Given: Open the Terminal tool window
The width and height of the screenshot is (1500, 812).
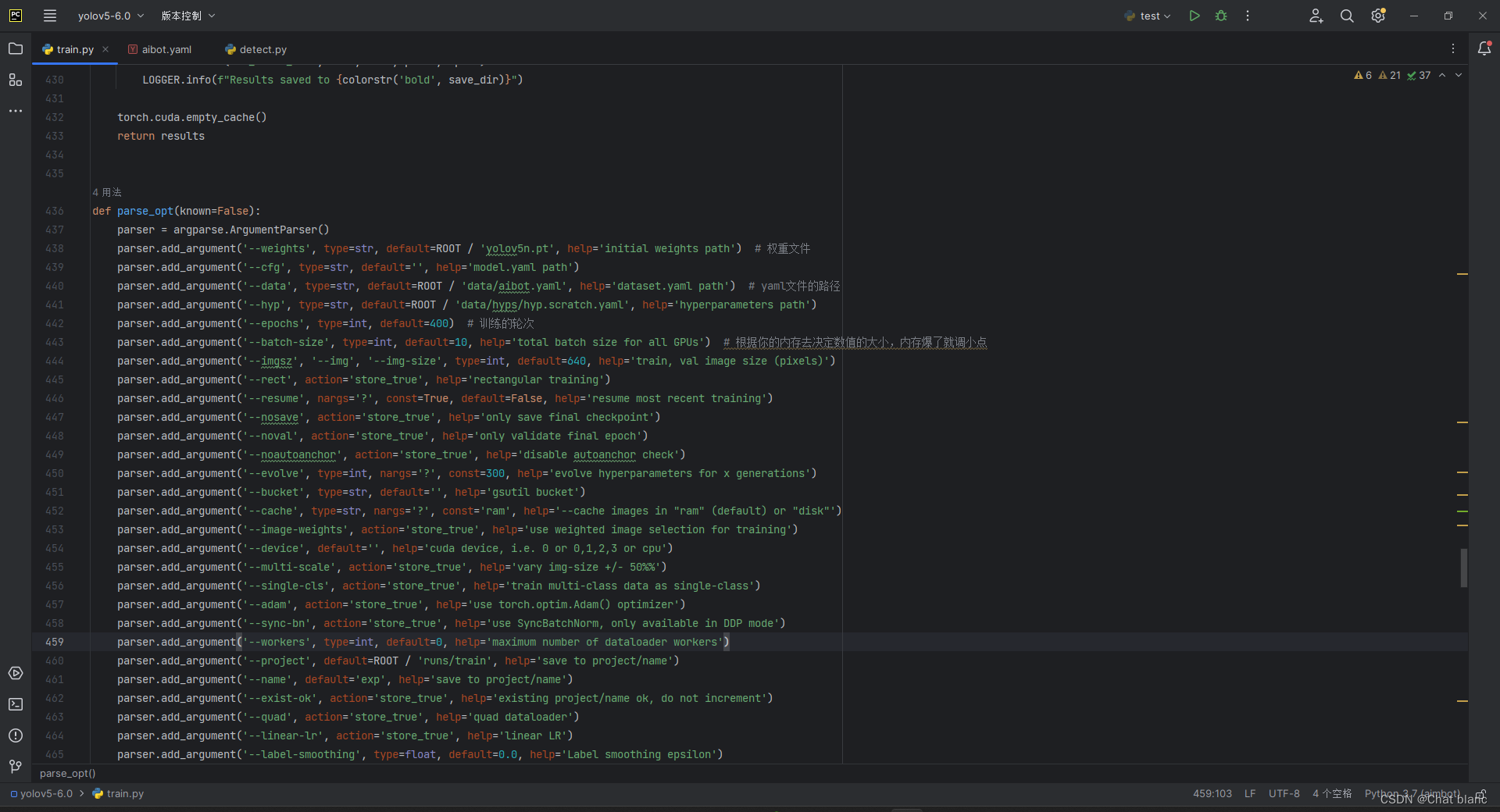Looking at the screenshot, I should pyautogui.click(x=16, y=704).
